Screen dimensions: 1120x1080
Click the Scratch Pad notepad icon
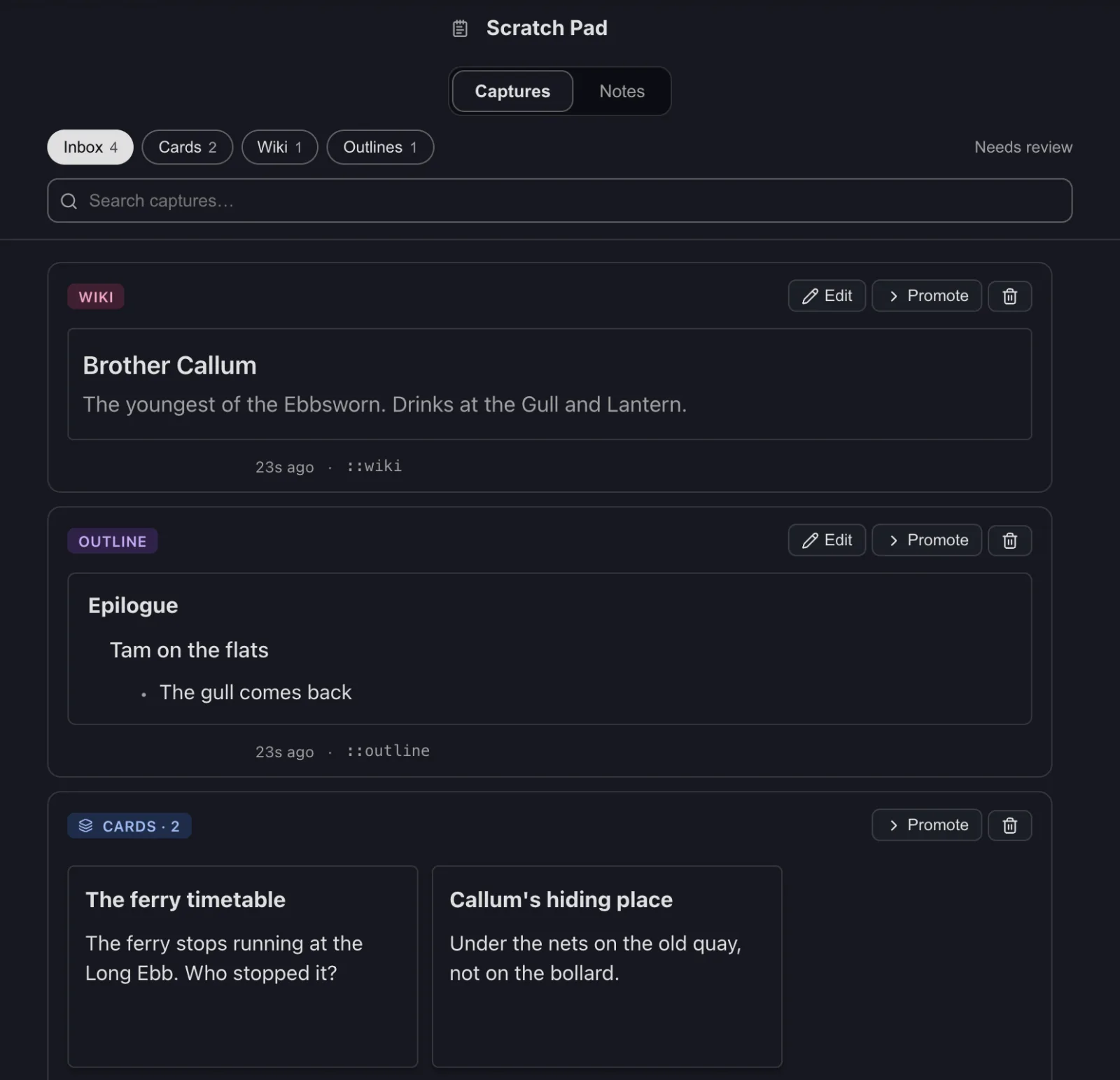[x=460, y=29]
